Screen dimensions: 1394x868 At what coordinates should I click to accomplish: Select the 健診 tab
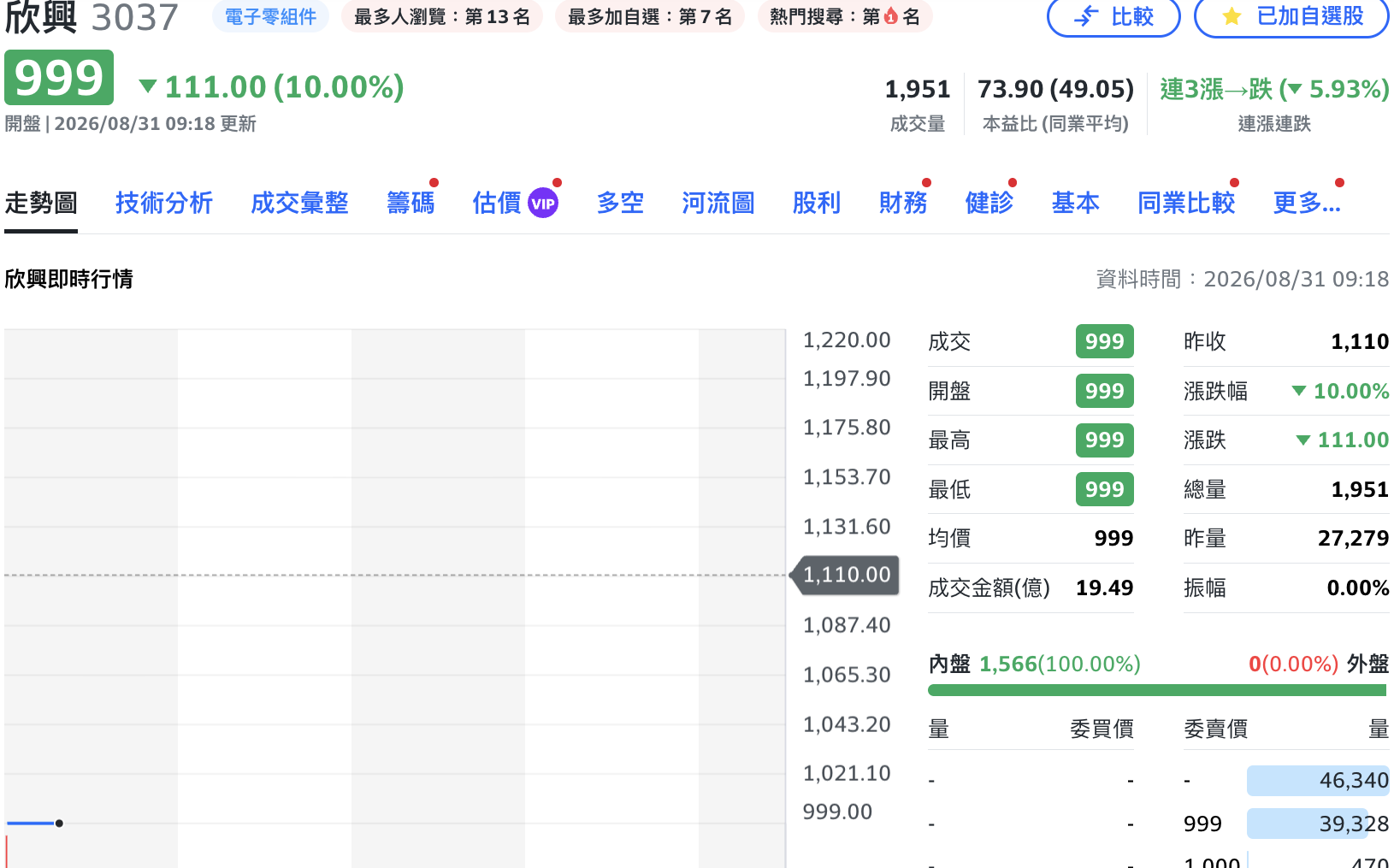point(989,204)
